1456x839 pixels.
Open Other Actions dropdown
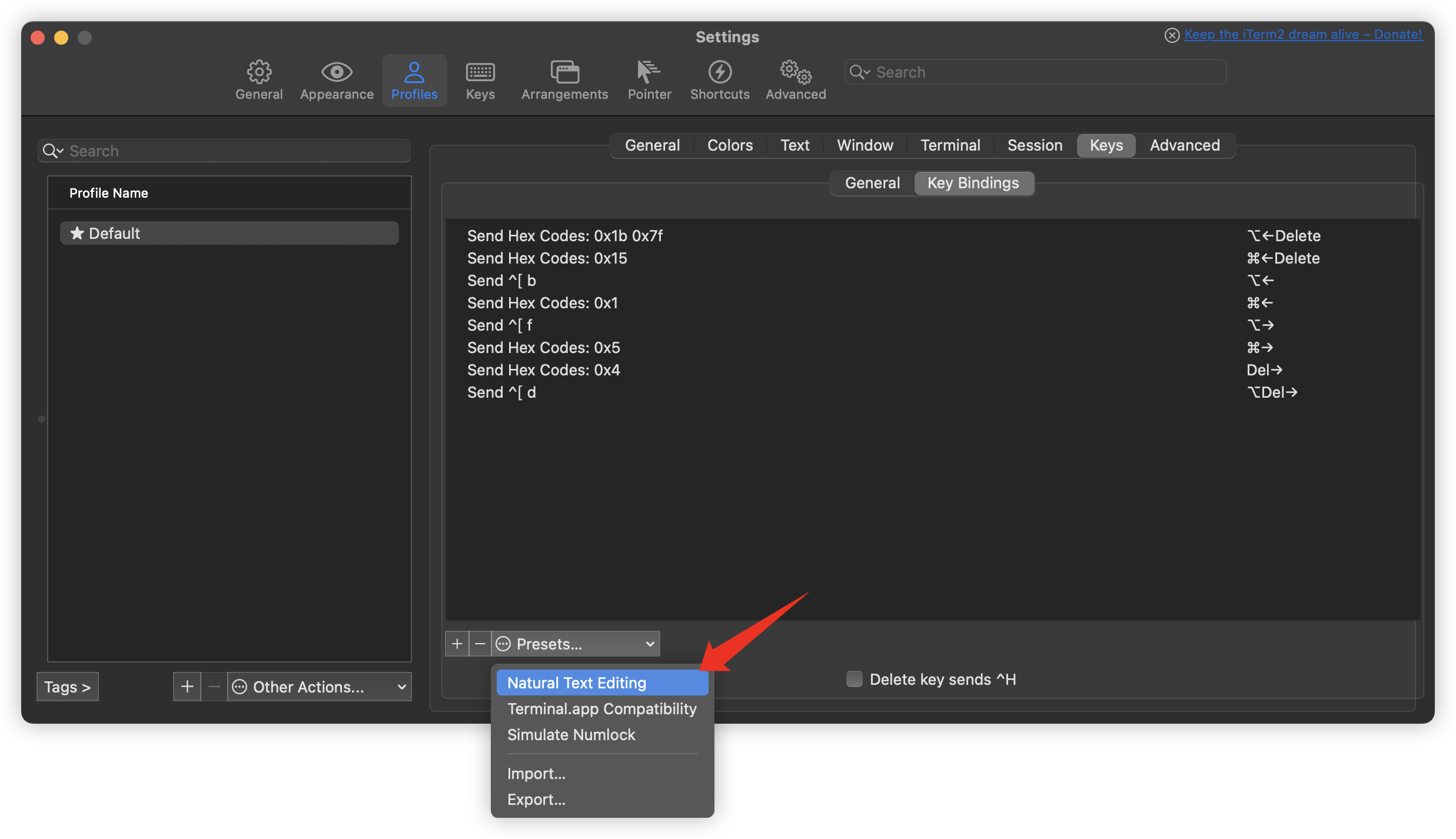[x=320, y=687]
